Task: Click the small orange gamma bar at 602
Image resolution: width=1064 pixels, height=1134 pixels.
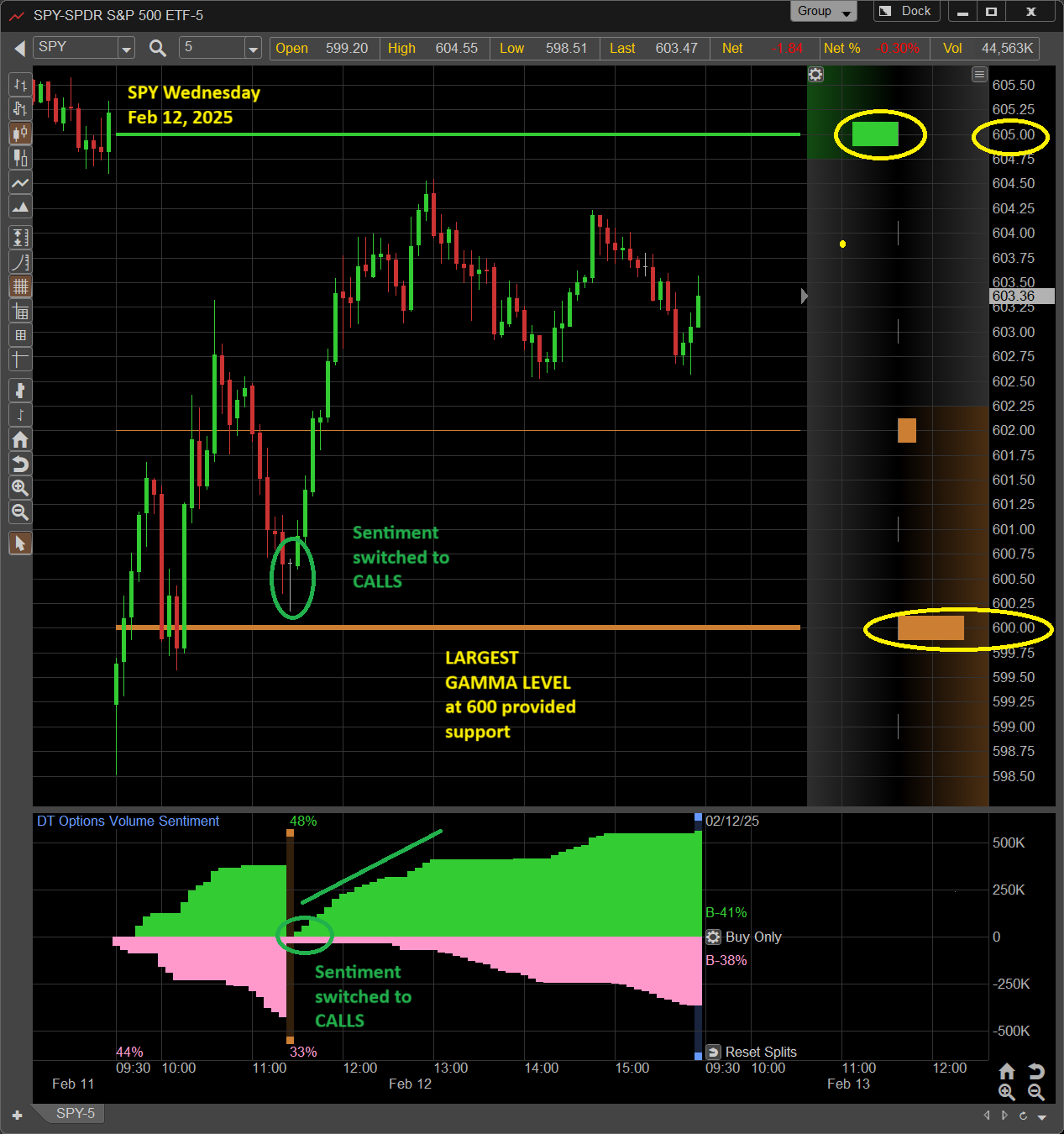Action: [907, 430]
